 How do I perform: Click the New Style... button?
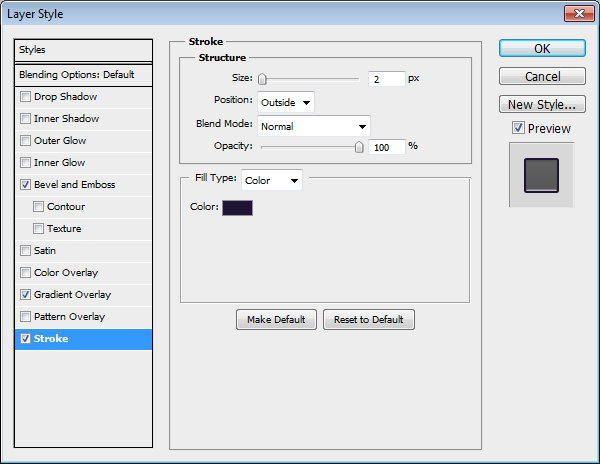[x=542, y=104]
